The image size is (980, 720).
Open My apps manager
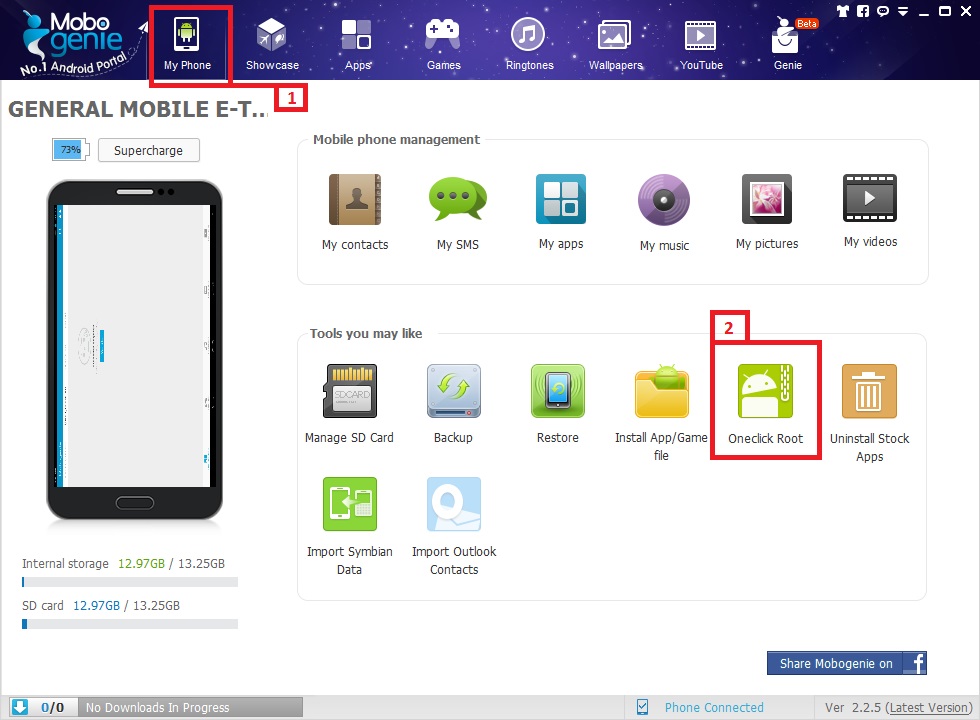(560, 201)
